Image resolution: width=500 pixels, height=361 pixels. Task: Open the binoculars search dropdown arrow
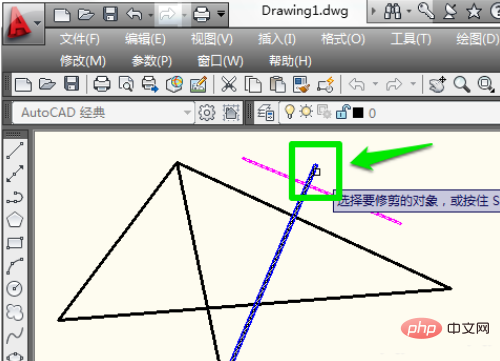pyautogui.click(x=409, y=12)
